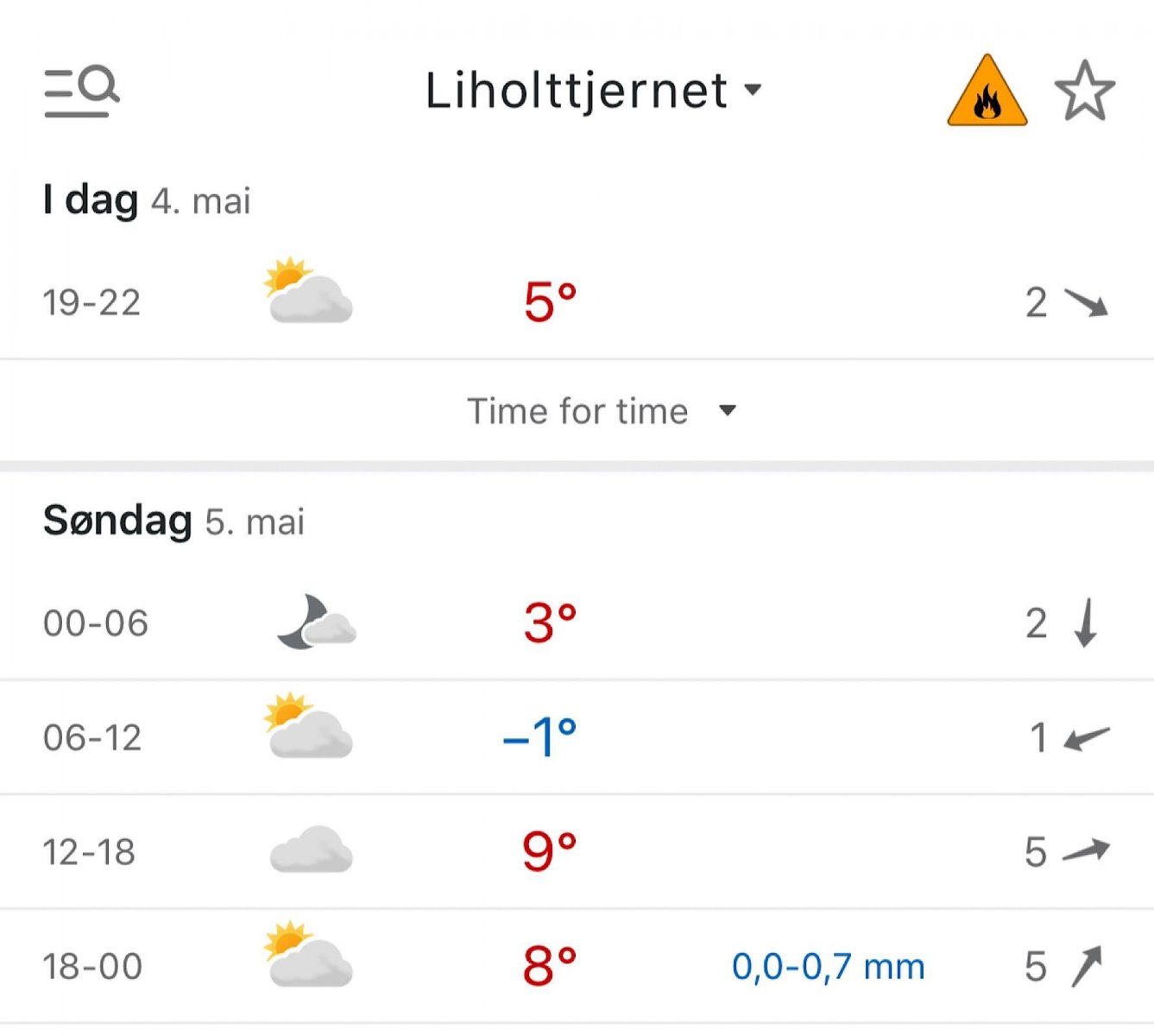Tap the partly cloudy icon for 19-22
Viewport: 1154px width, 1036px height.
pos(309,290)
